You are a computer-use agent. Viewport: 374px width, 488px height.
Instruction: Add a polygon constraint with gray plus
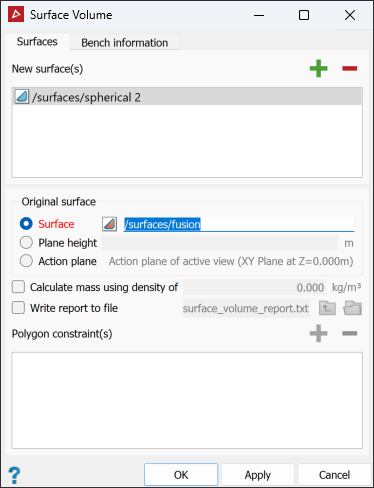318,333
